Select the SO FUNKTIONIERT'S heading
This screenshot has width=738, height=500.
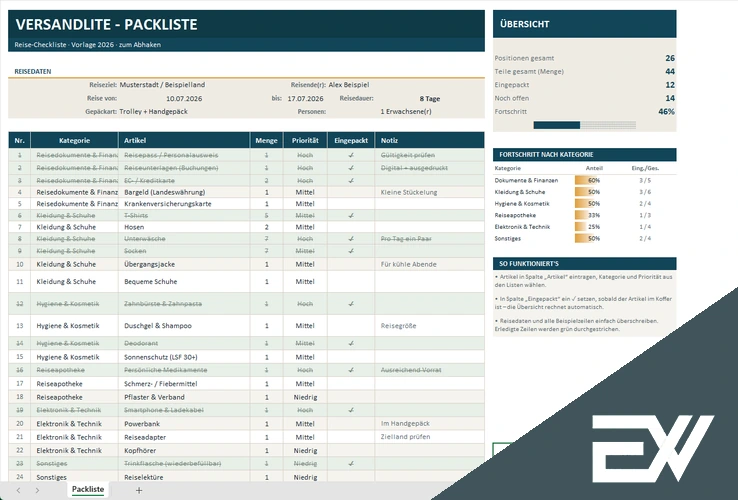[529, 264]
